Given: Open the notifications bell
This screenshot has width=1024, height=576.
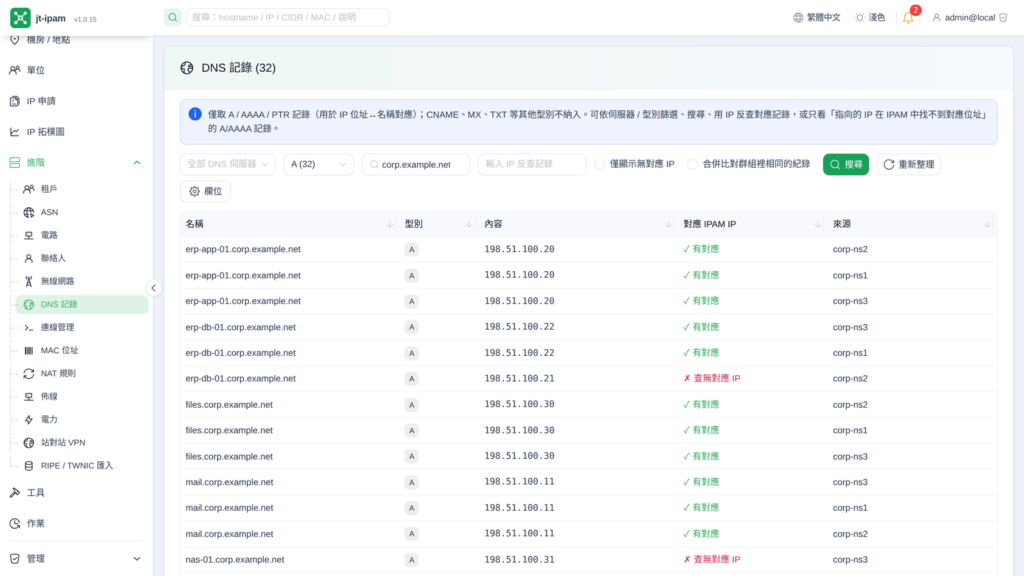Looking at the screenshot, I should (x=908, y=18).
